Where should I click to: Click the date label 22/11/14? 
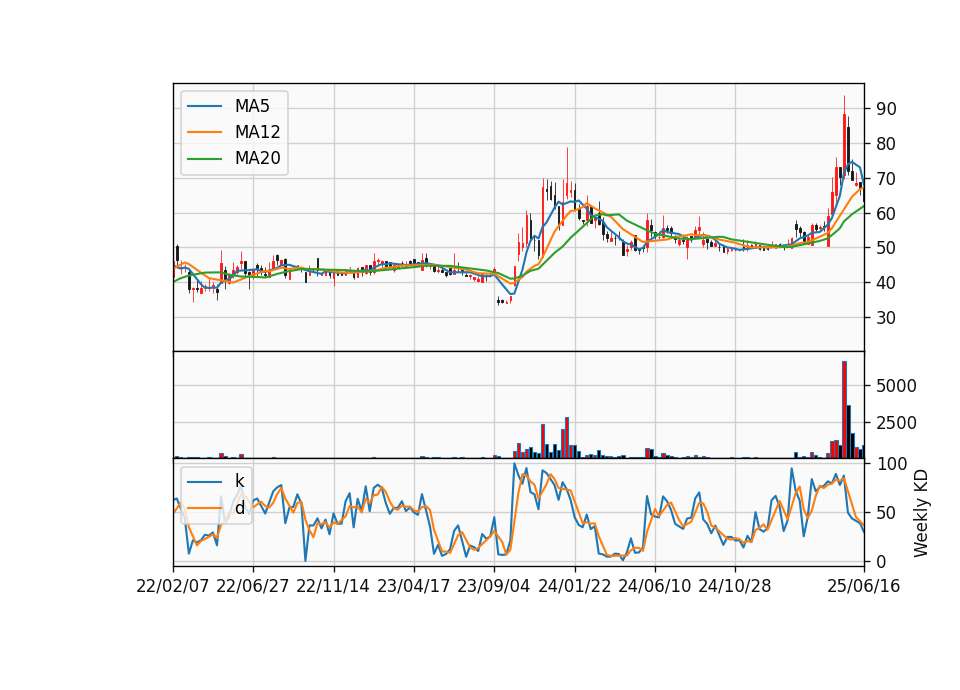click(x=333, y=586)
